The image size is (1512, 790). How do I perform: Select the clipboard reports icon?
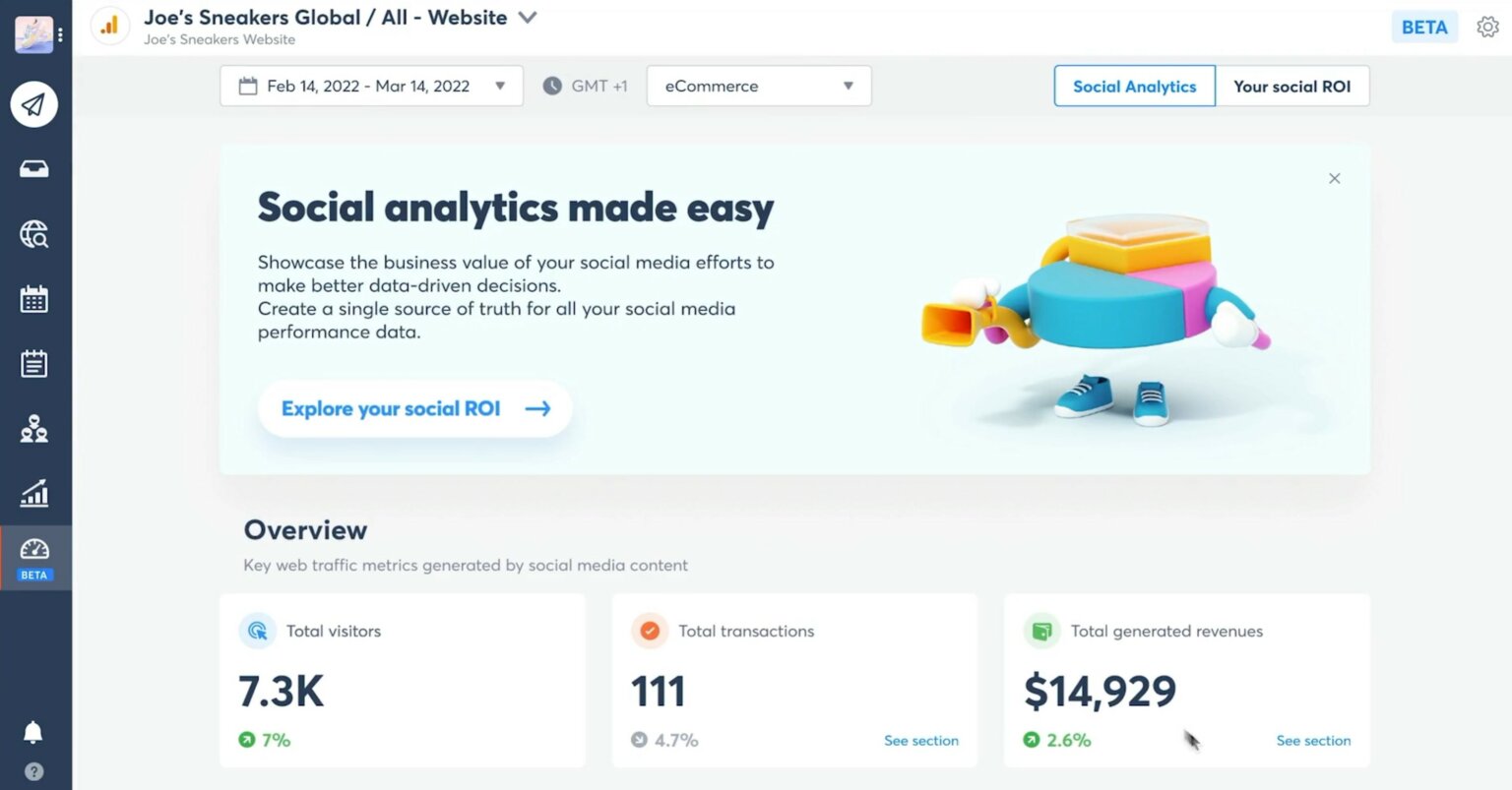coord(34,363)
